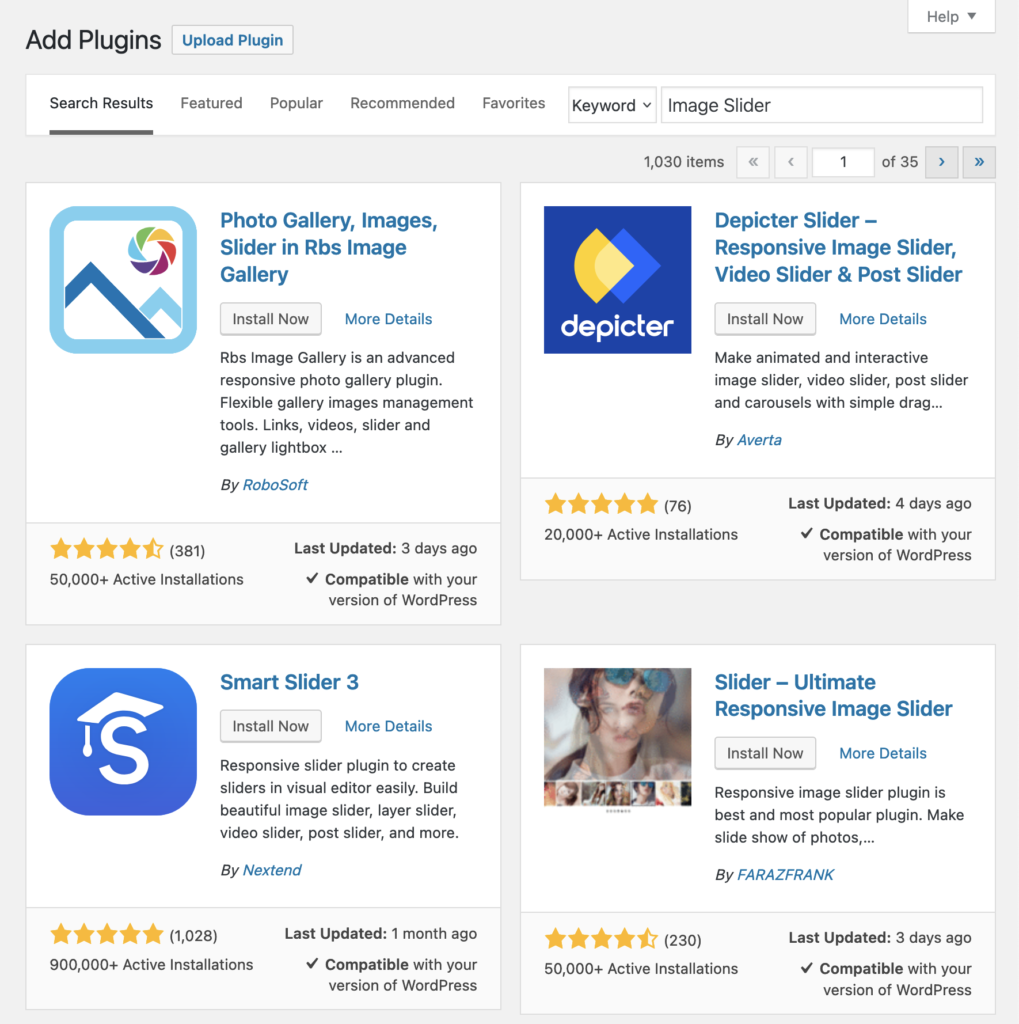Switch to the Popular tab
The image size is (1019, 1024).
click(296, 103)
